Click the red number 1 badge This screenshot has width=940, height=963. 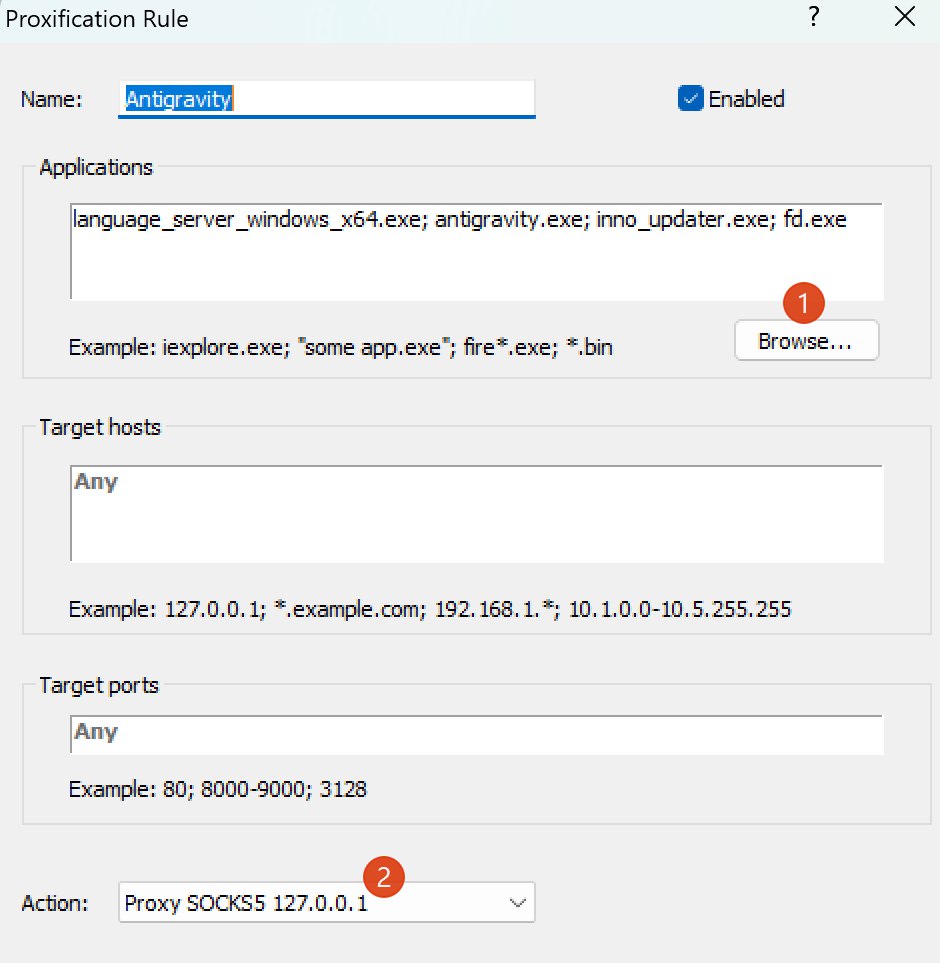(x=804, y=302)
